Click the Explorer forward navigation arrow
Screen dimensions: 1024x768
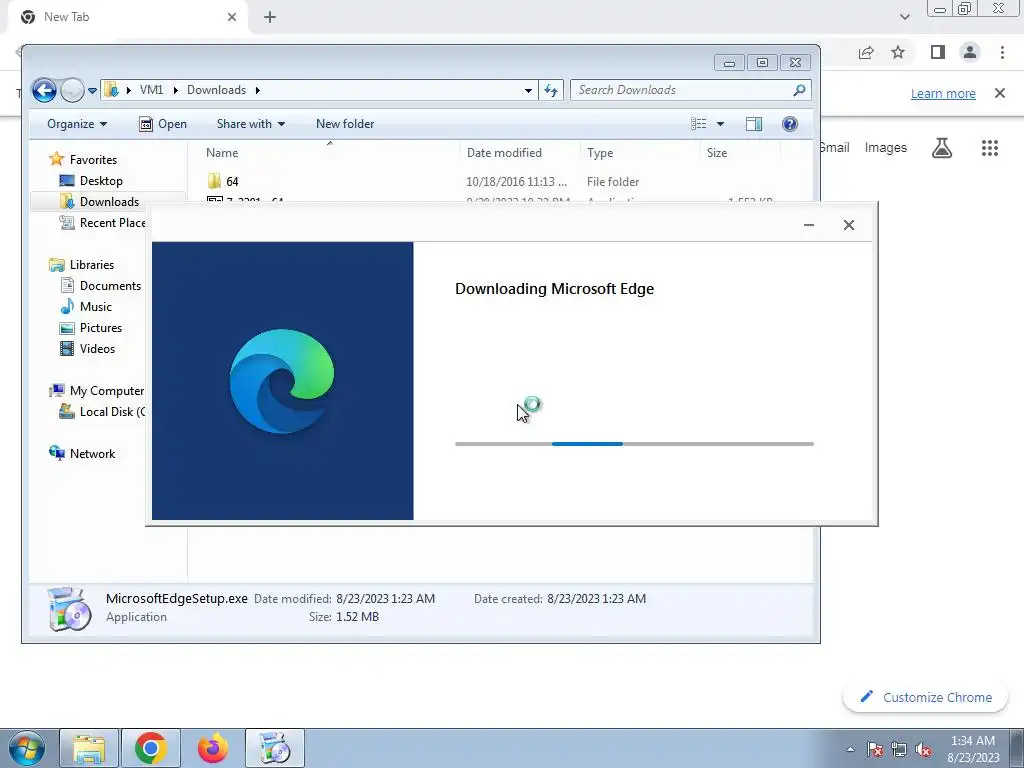[x=72, y=90]
